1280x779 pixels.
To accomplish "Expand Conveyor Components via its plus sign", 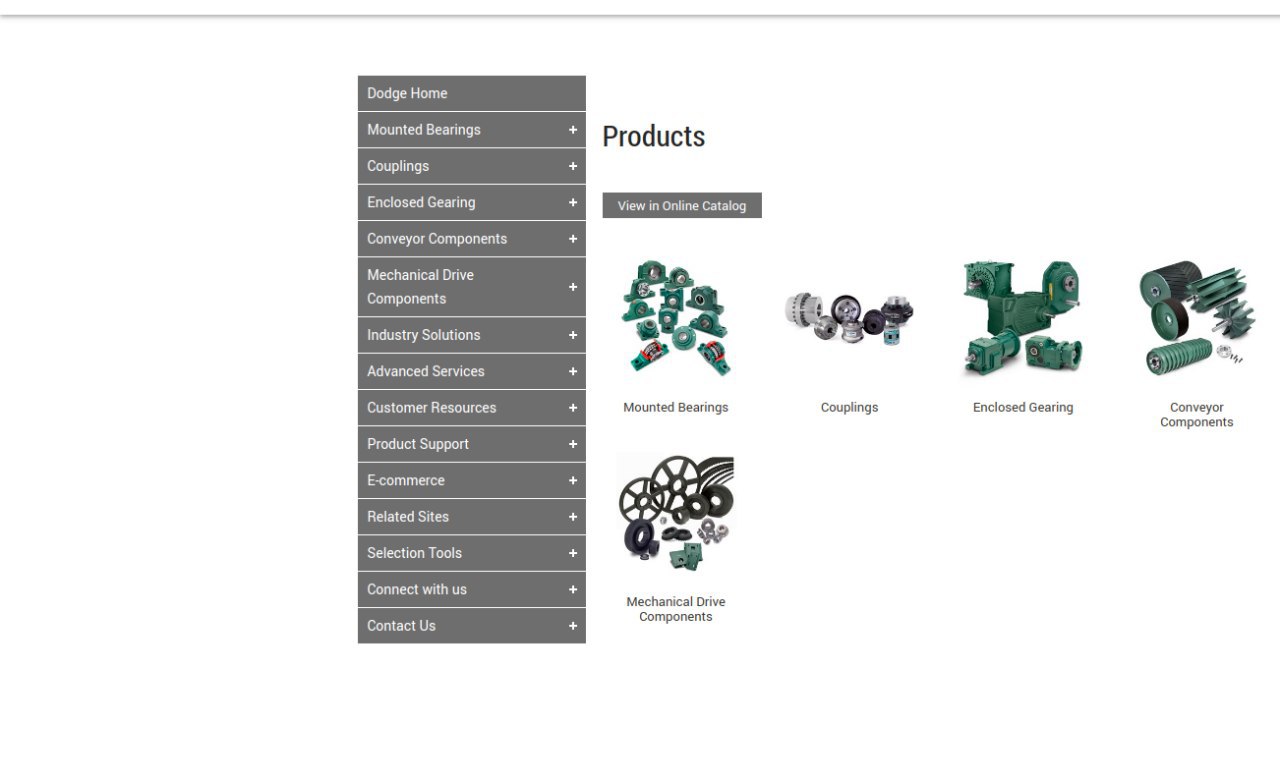I will [x=573, y=239].
